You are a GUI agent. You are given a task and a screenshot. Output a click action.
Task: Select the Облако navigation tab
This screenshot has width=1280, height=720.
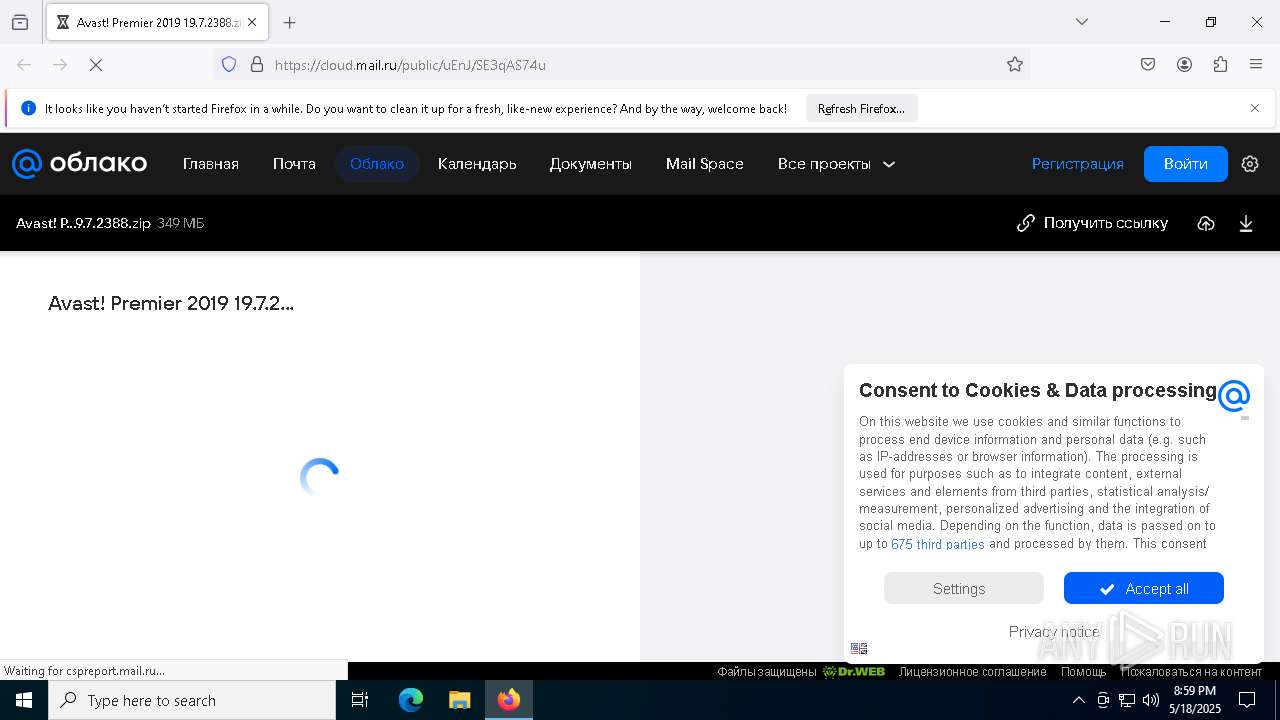[377, 164]
